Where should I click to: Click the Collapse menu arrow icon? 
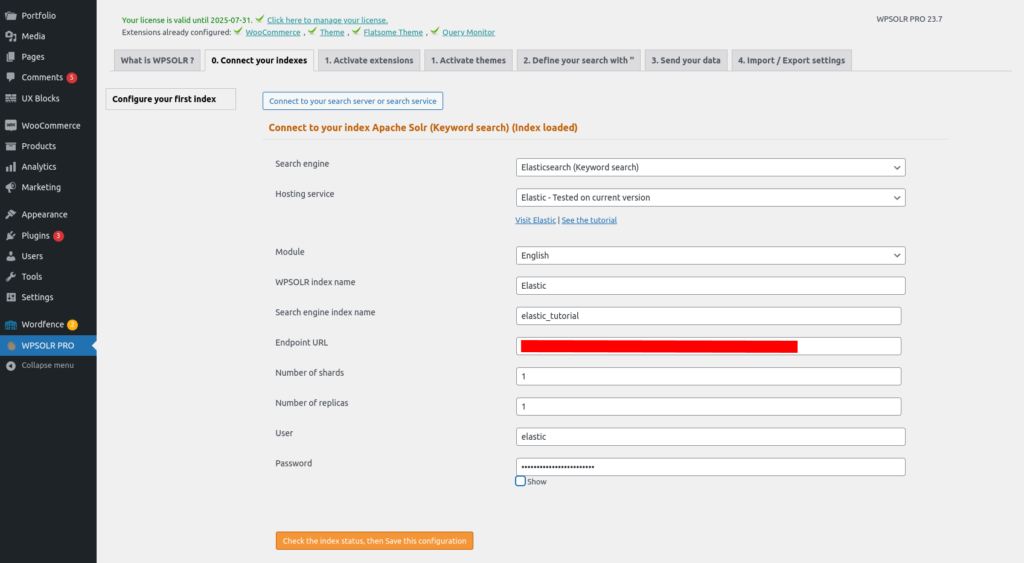tap(10, 366)
